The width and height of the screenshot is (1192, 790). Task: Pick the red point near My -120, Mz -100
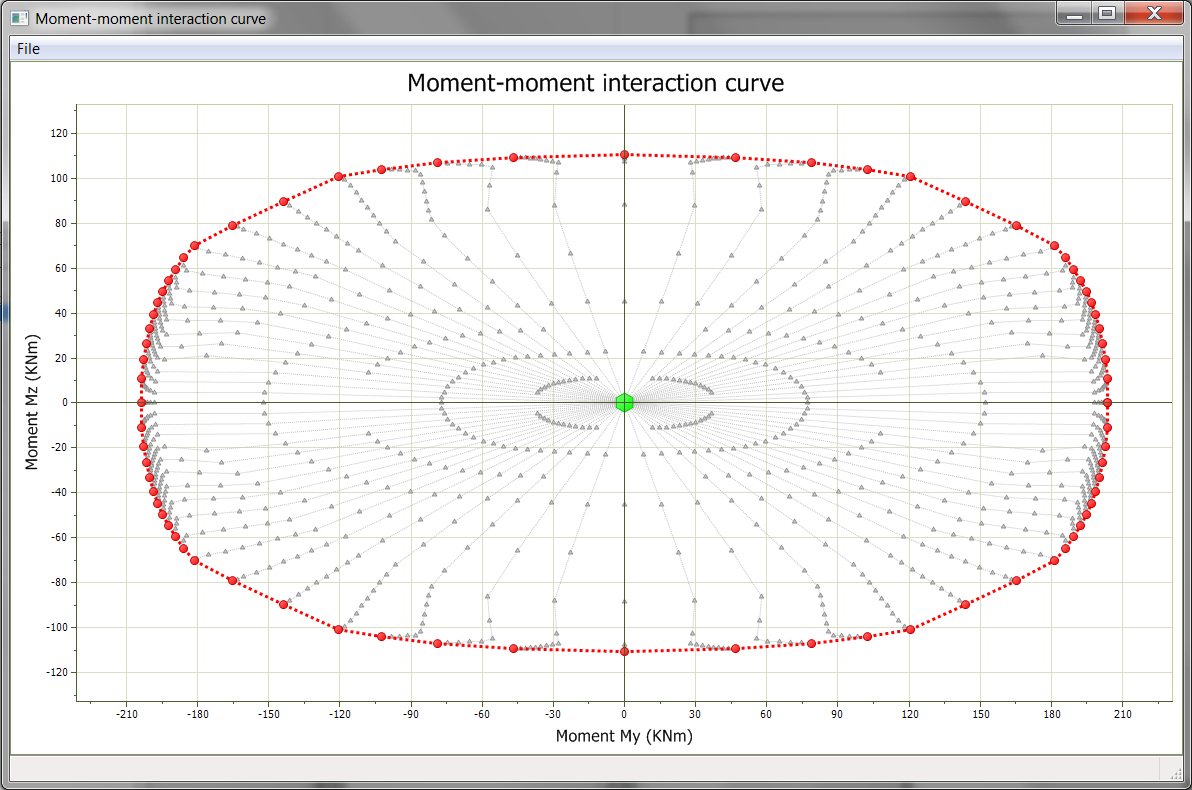[339, 629]
